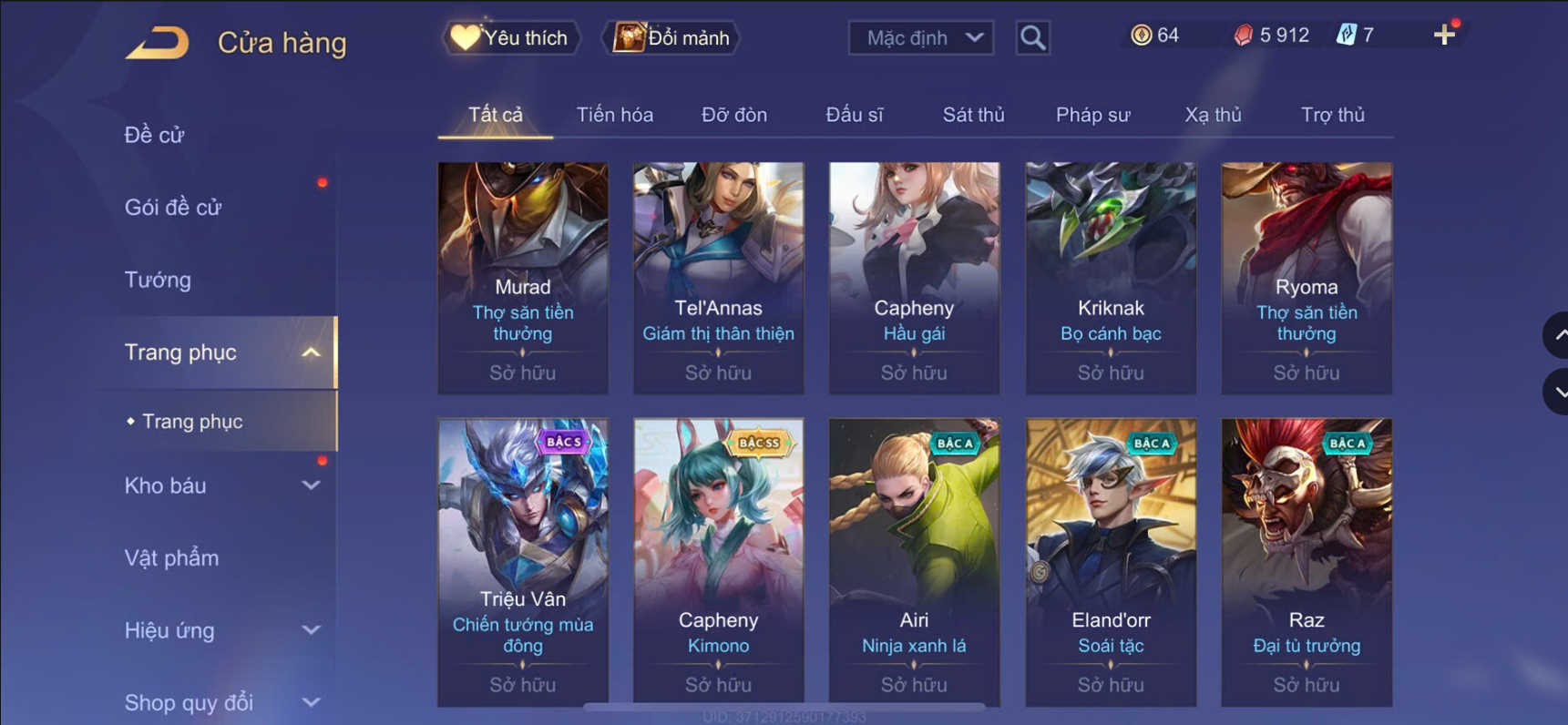Click the page-down arrow on right edge
1568x725 pixels.
(1557, 393)
